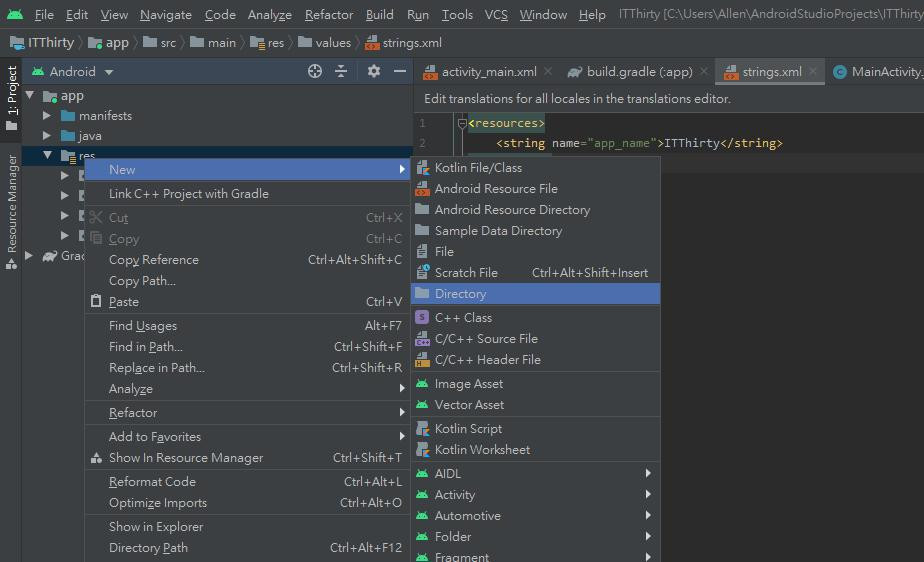Image resolution: width=924 pixels, height=562 pixels.
Task: Hide the Project panel with minus icon
Action: click(400, 71)
